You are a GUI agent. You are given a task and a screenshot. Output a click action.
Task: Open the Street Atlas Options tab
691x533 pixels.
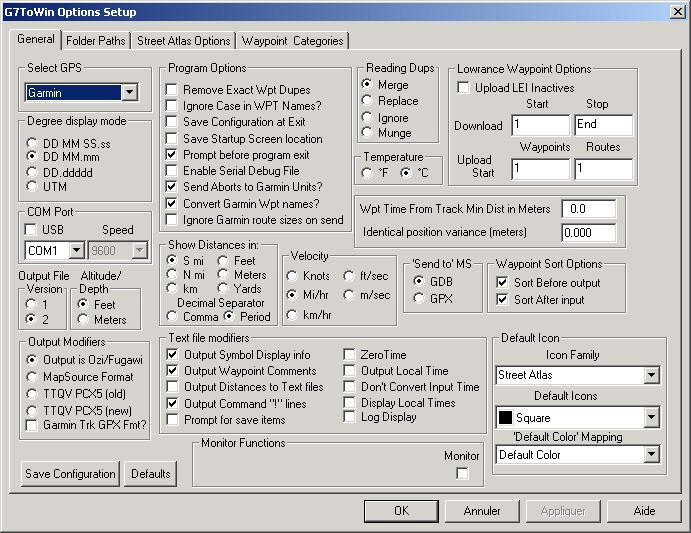coord(183,41)
